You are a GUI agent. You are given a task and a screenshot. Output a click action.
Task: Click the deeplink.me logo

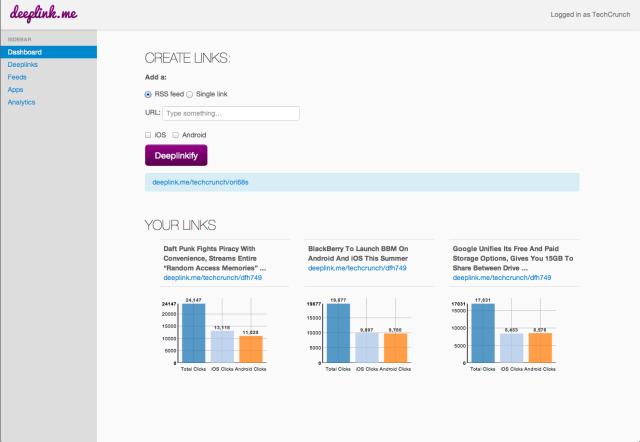(x=44, y=14)
